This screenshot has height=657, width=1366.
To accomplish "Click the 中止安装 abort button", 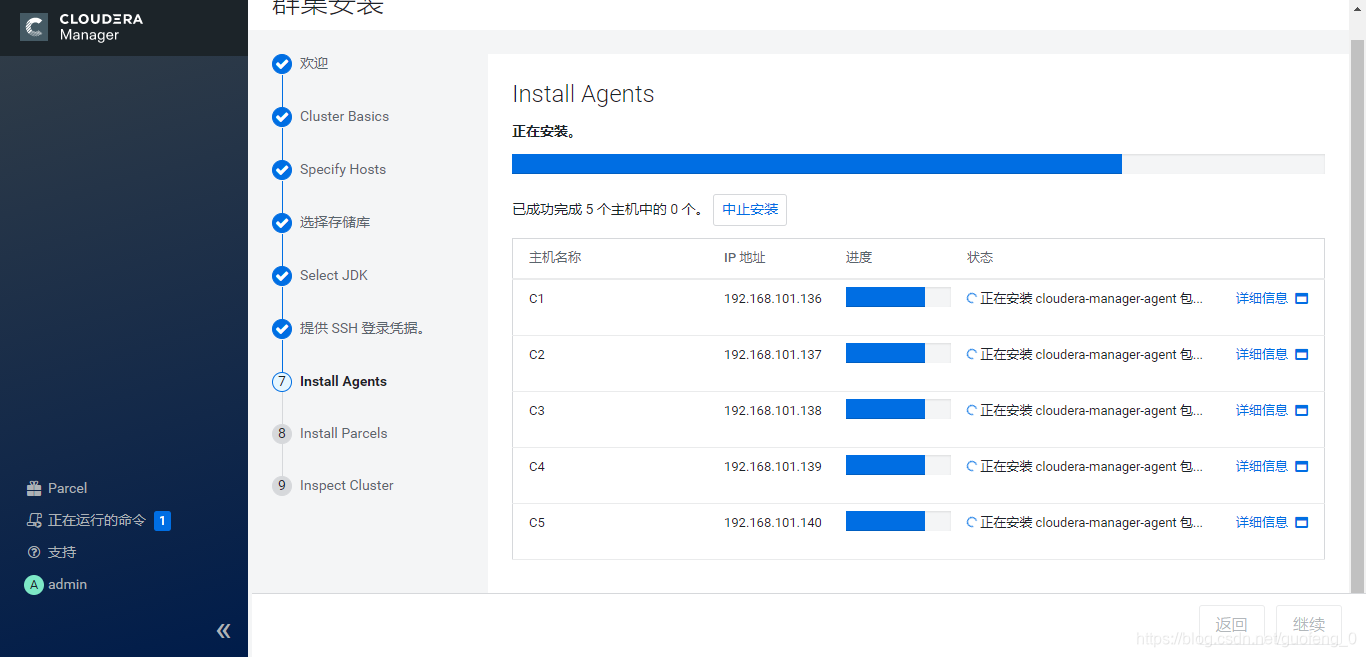I will click(x=750, y=210).
